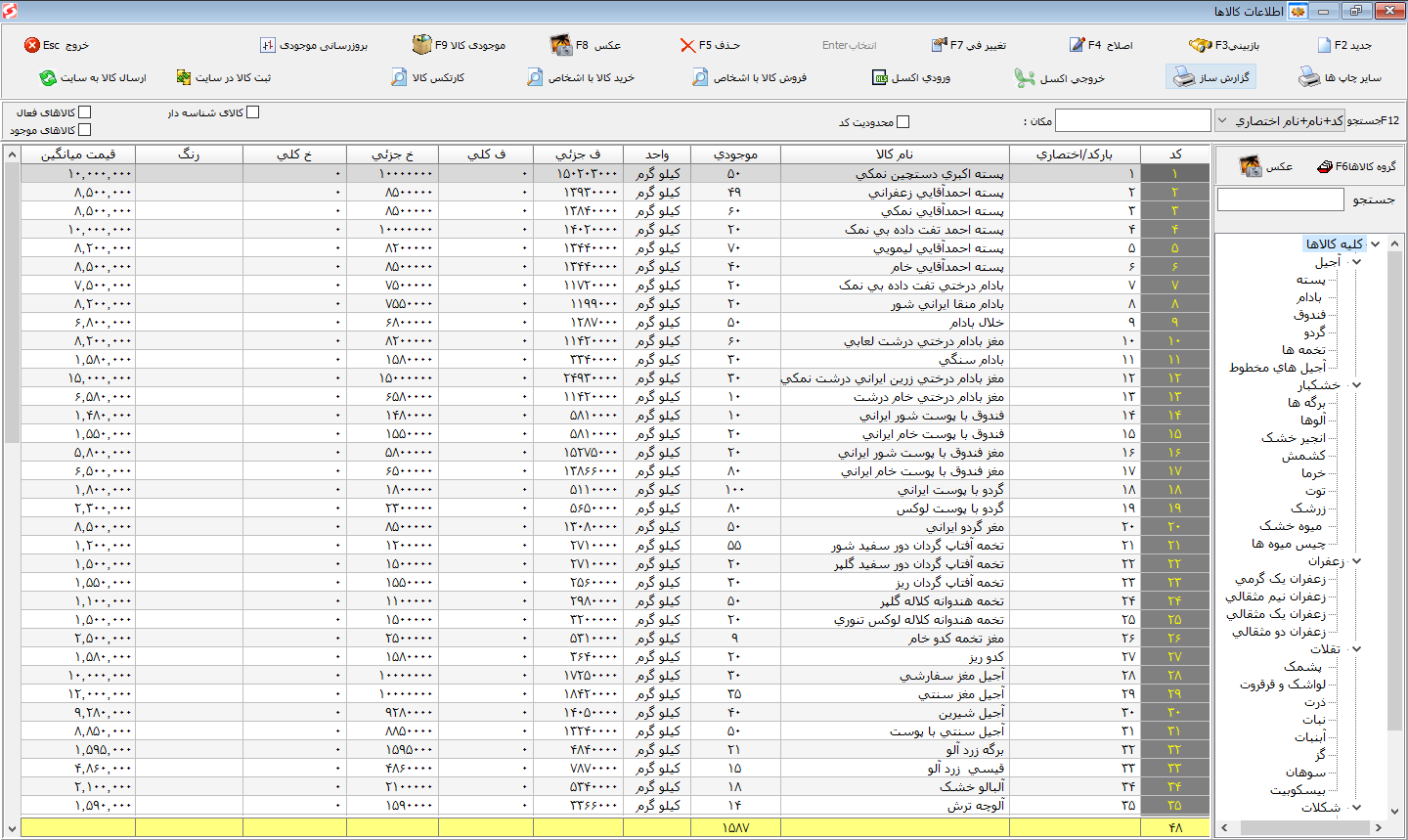Select row خلال بادام
The image size is (1408, 840).
coord(615,323)
